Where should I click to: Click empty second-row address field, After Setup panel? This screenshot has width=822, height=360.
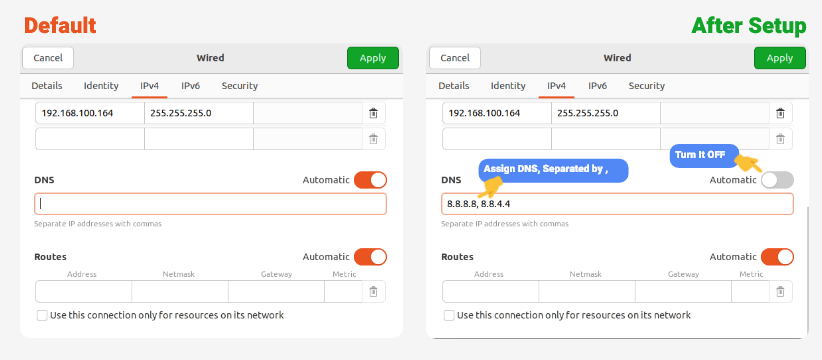(x=497, y=139)
